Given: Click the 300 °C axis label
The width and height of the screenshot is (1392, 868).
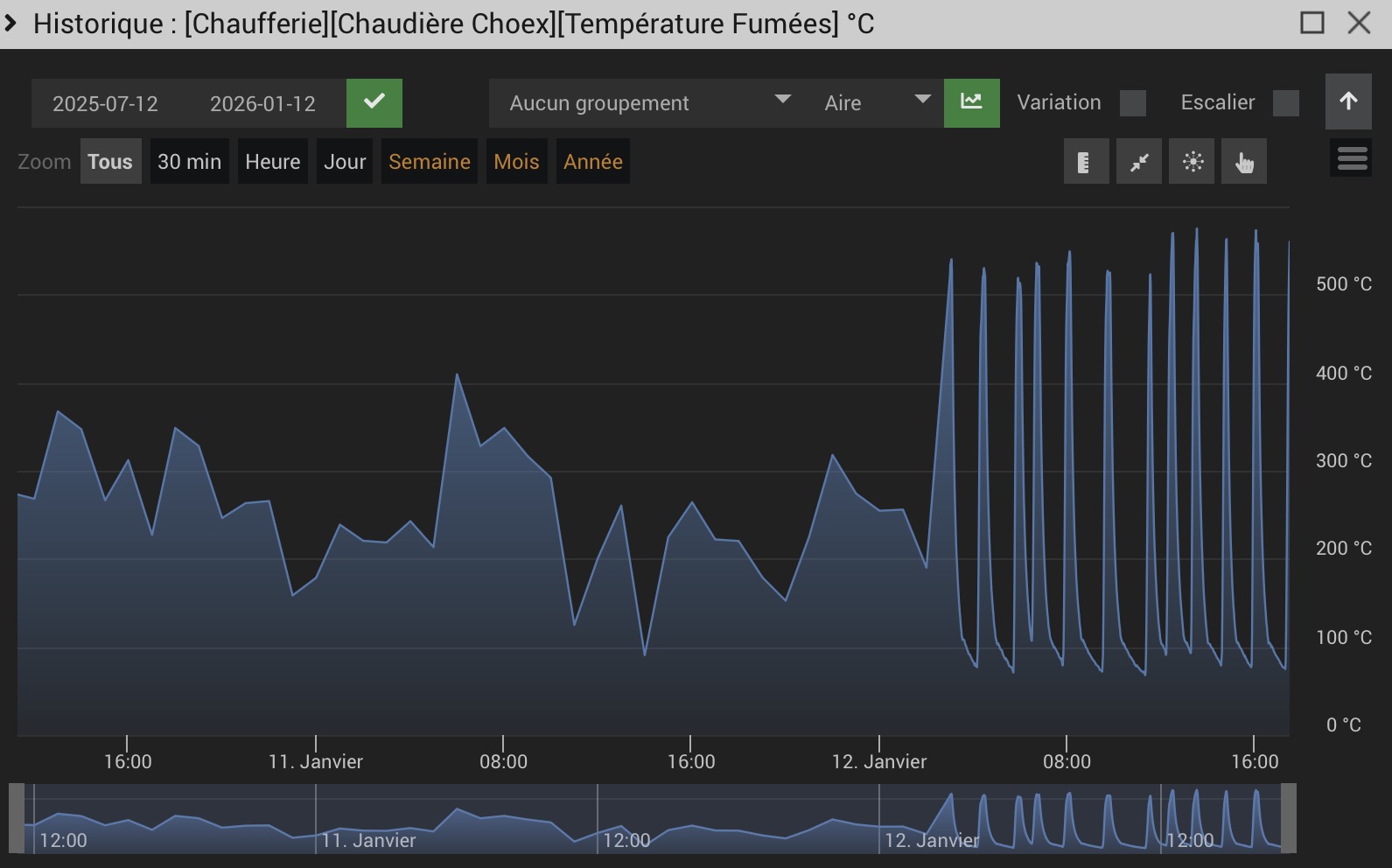Looking at the screenshot, I should [x=1344, y=460].
